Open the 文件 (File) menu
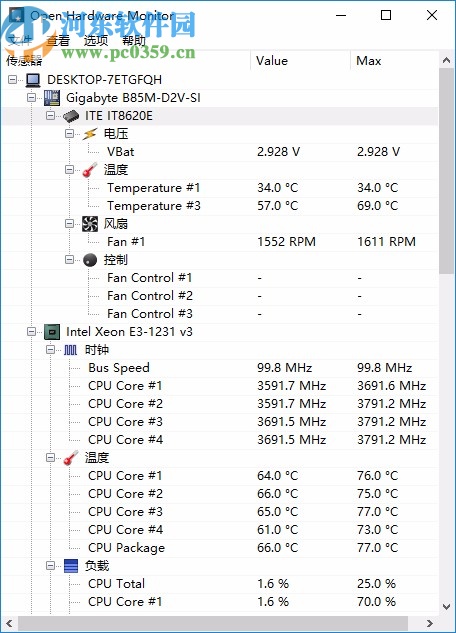Image resolution: width=456 pixels, height=633 pixels. point(20,40)
